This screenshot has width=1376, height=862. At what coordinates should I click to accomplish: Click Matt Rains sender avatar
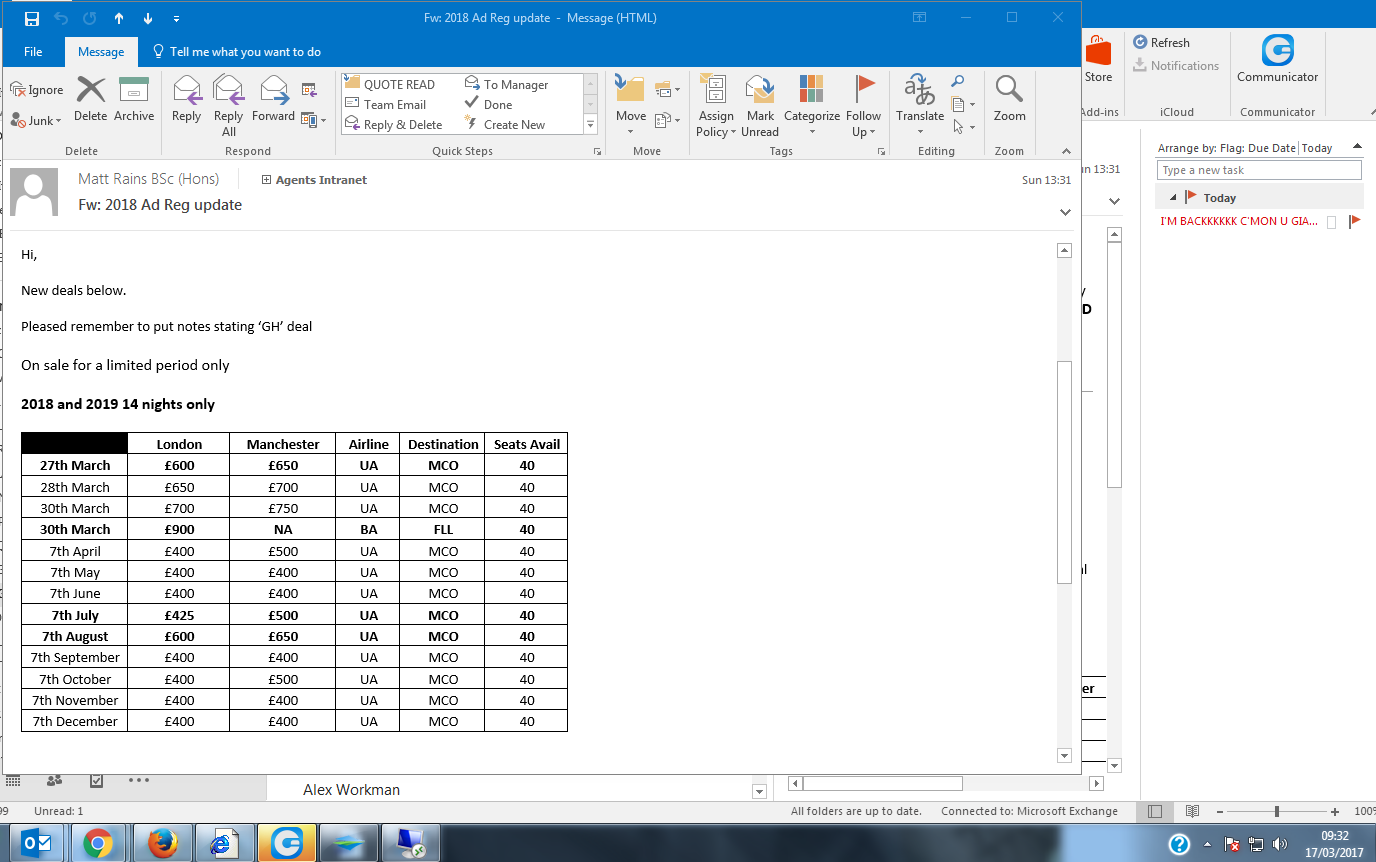tap(33, 193)
